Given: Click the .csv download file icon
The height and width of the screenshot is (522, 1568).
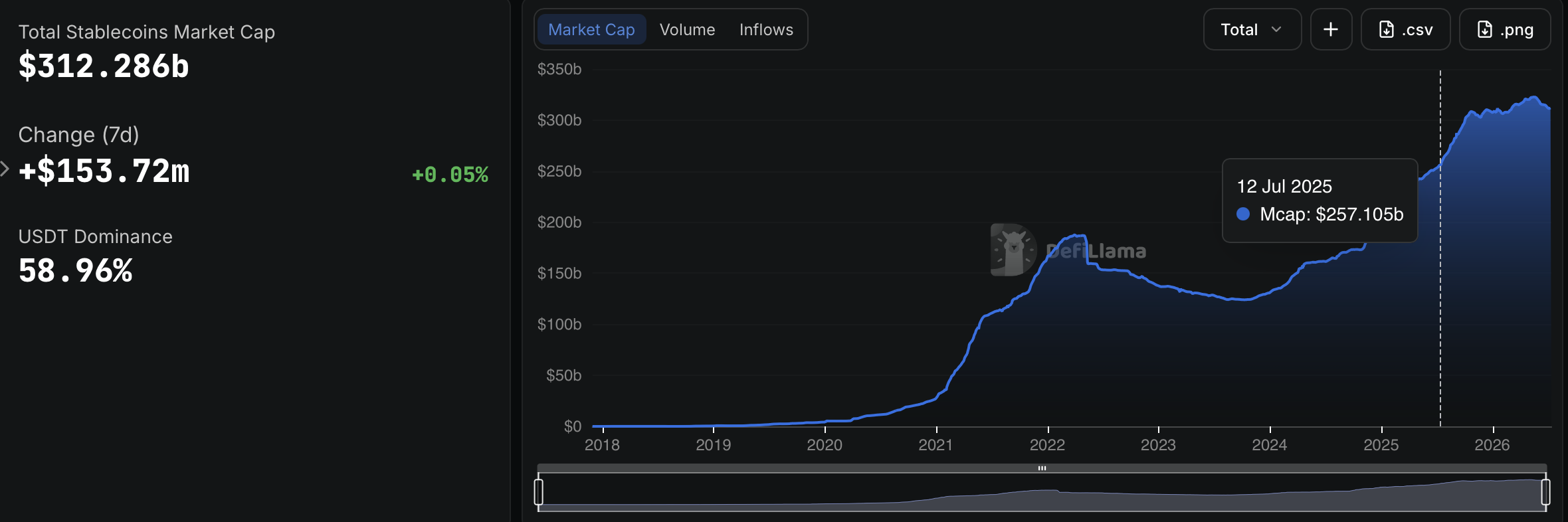Looking at the screenshot, I should [x=1387, y=29].
